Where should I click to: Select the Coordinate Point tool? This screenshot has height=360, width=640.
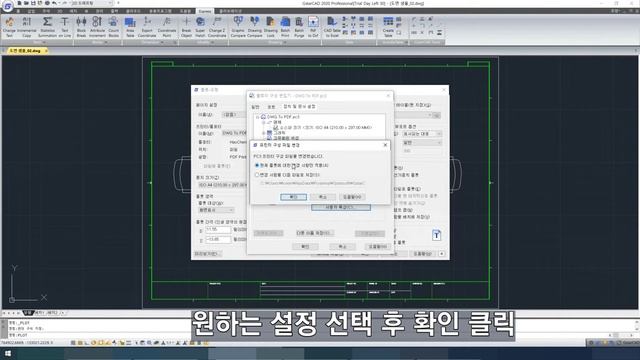[167, 27]
